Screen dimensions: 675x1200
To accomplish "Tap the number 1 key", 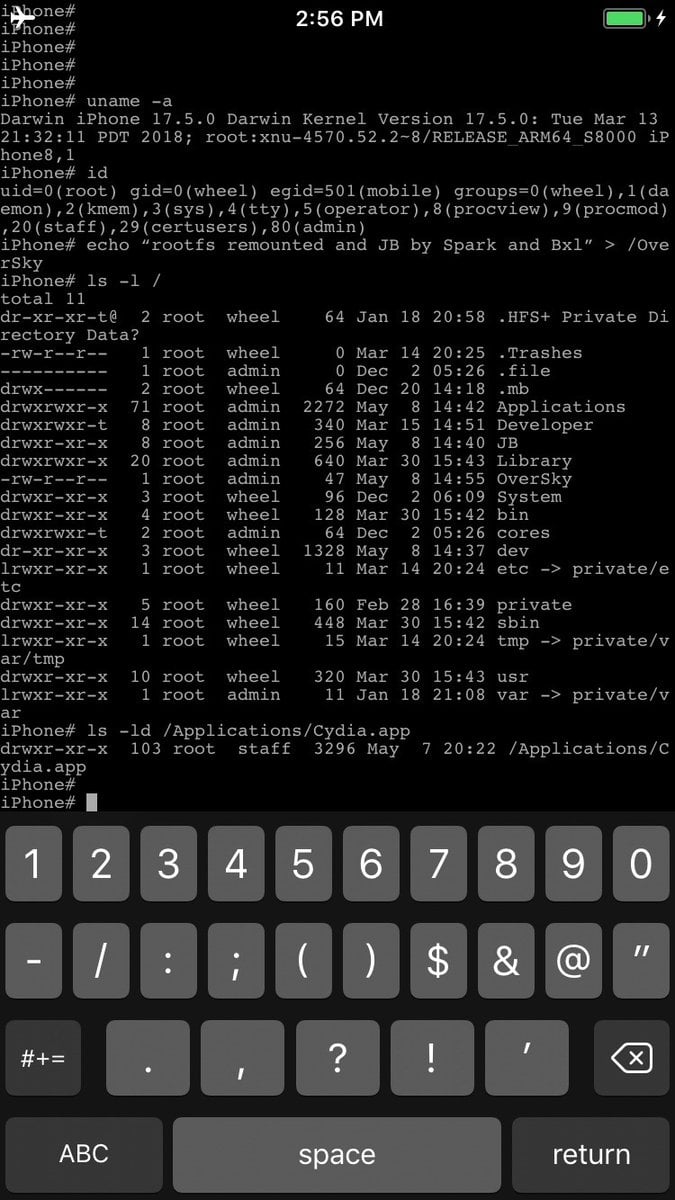I will 33,863.
